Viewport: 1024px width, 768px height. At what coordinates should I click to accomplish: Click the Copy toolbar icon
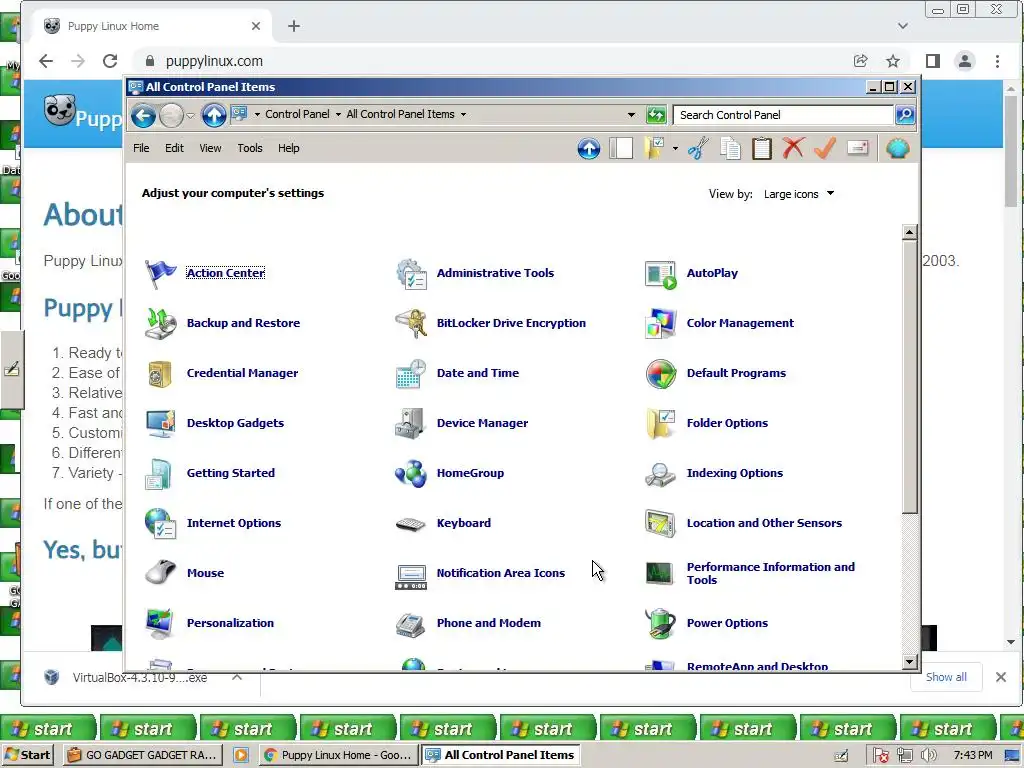click(x=730, y=148)
